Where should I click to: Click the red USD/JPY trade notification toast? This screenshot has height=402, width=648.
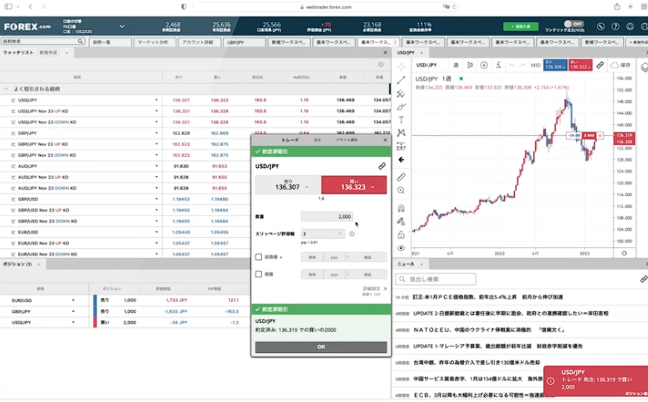point(596,381)
